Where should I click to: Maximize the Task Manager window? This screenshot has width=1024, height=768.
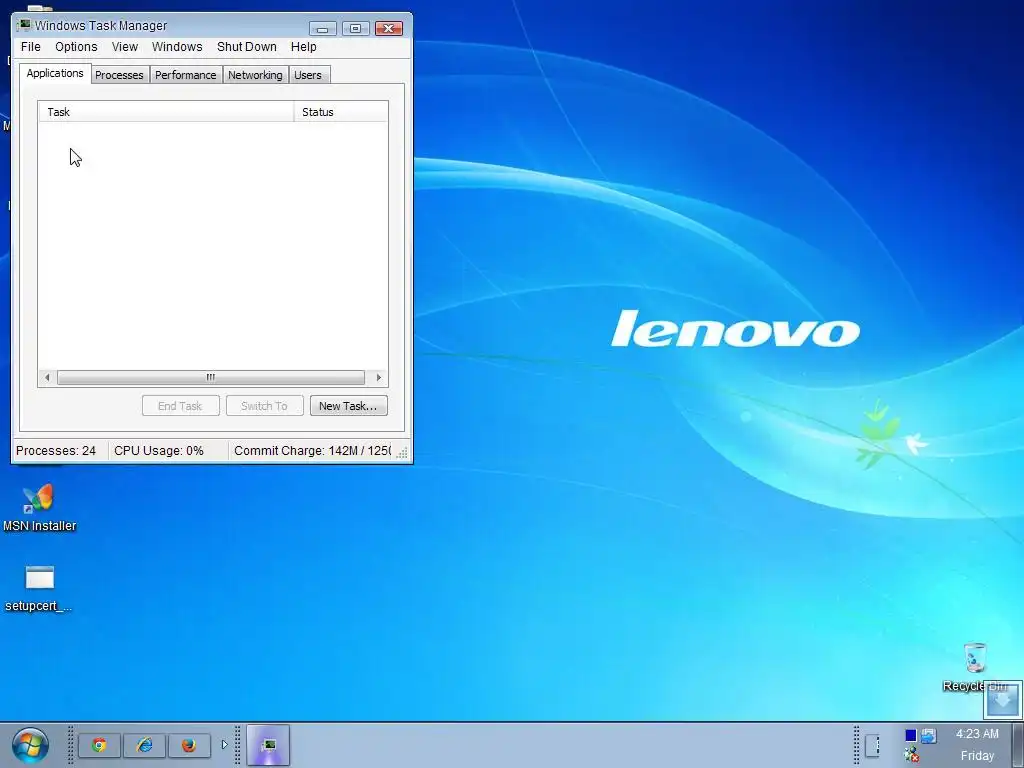[356, 28]
